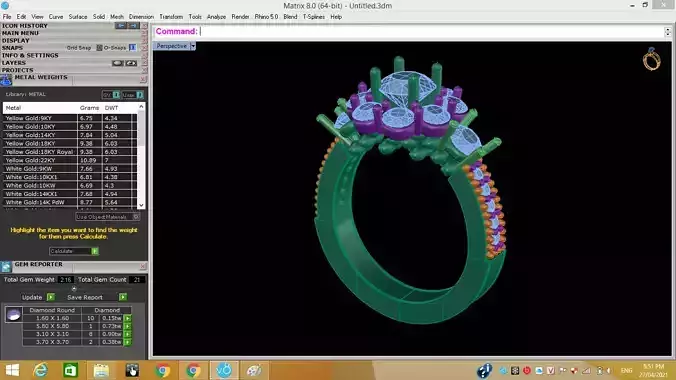Click the blue info tray icon
The image size is (676, 380).
484,371
